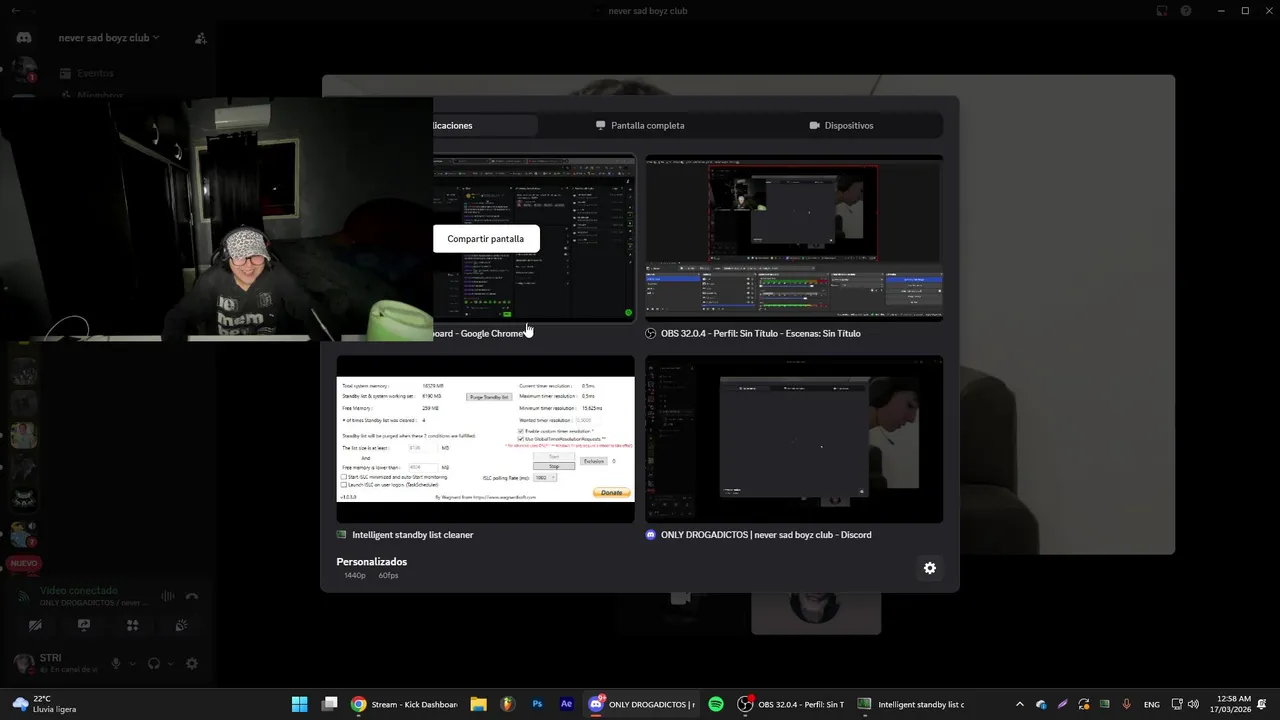Image resolution: width=1280 pixels, height=720 pixels.
Task: Click the microphone in-use tray icon
Action: pyautogui.click(x=1127, y=704)
